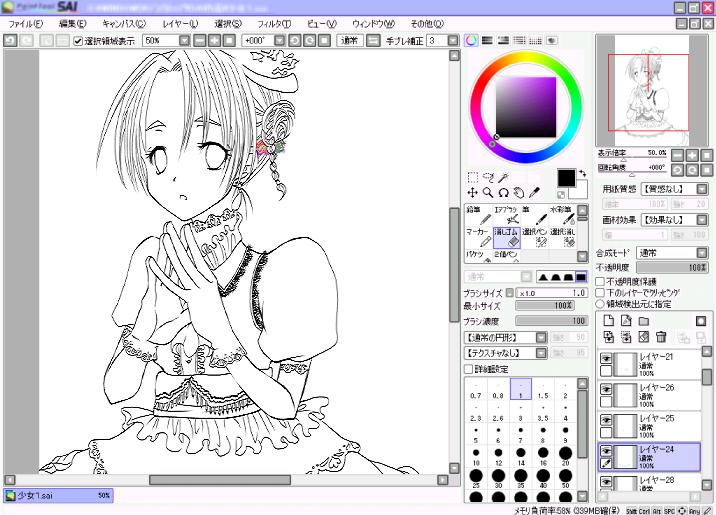Open the 合成モード blending mode dropdown

point(702,252)
